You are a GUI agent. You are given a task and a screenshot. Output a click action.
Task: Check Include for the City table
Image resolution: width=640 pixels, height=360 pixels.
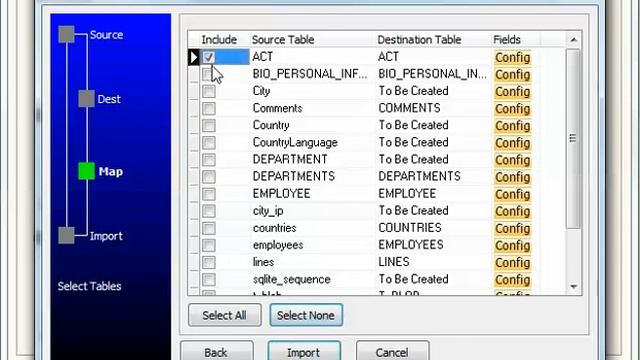pos(209,91)
